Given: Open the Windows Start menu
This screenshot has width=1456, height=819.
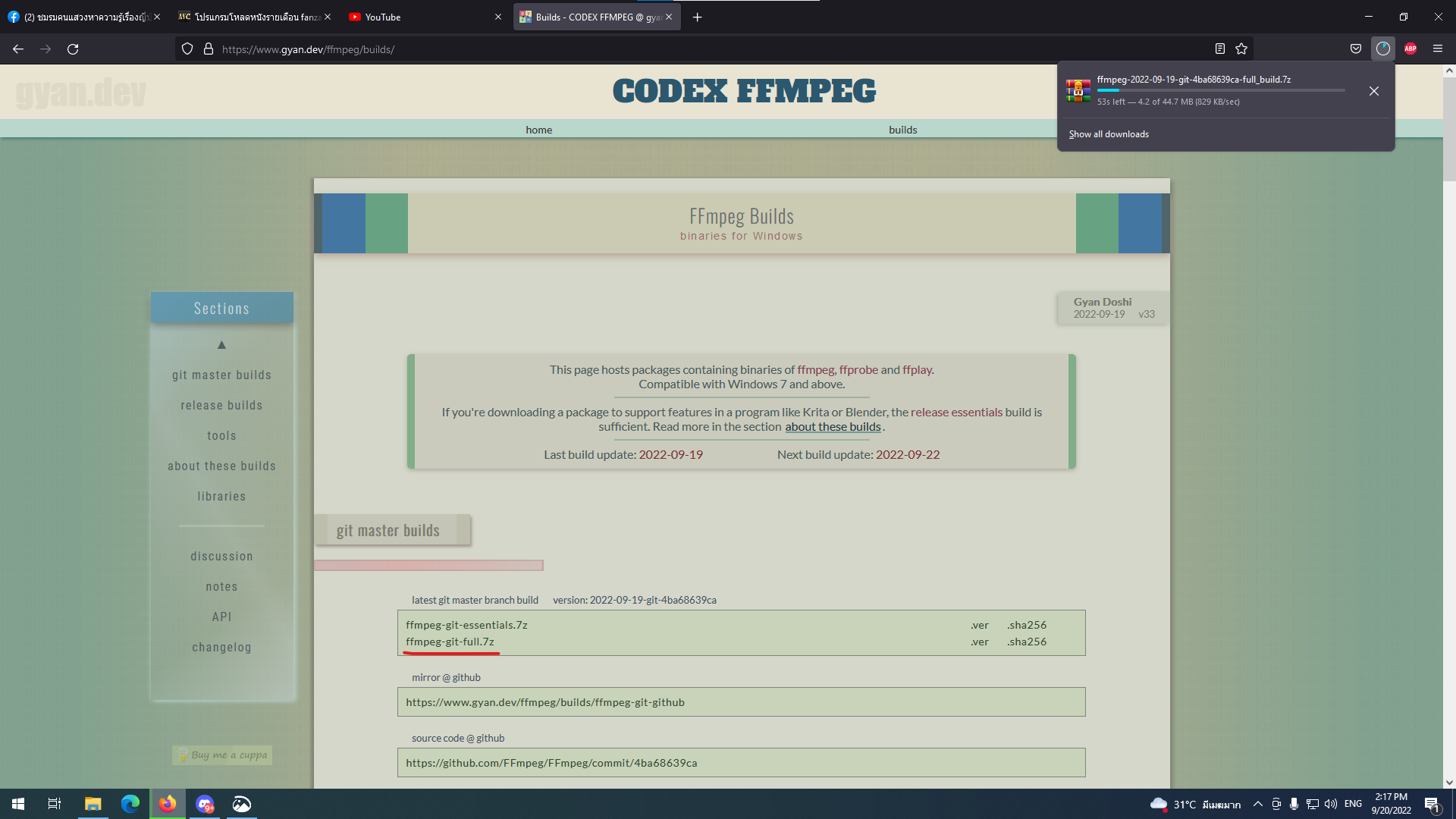Looking at the screenshot, I should 18,804.
